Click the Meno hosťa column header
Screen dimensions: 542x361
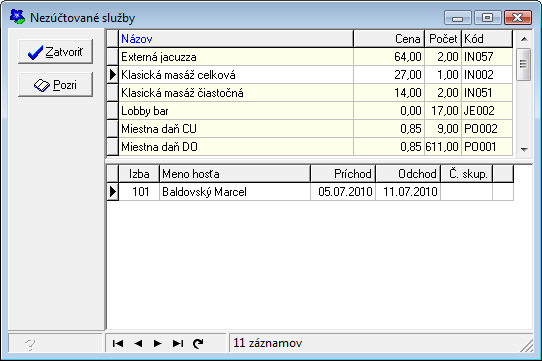pos(235,174)
